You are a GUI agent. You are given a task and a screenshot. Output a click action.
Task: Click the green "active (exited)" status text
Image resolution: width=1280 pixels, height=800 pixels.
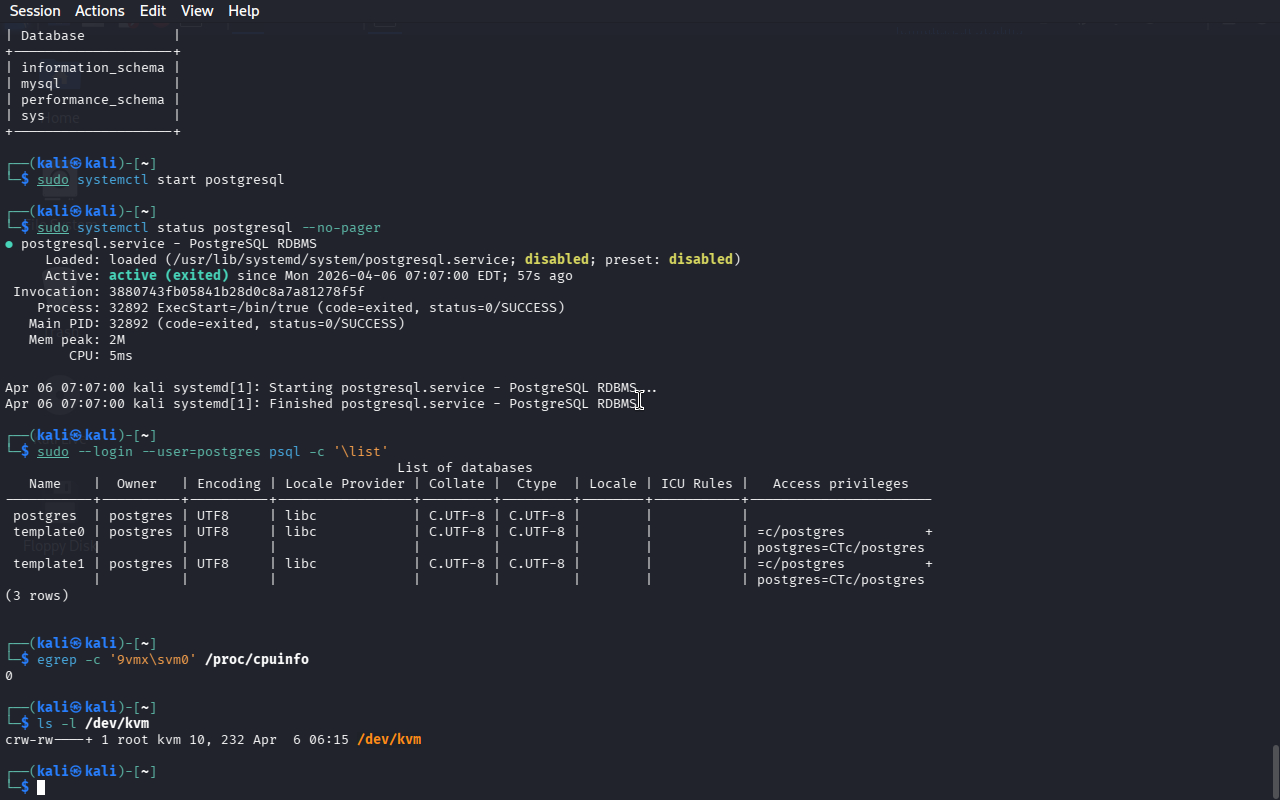[x=168, y=276]
